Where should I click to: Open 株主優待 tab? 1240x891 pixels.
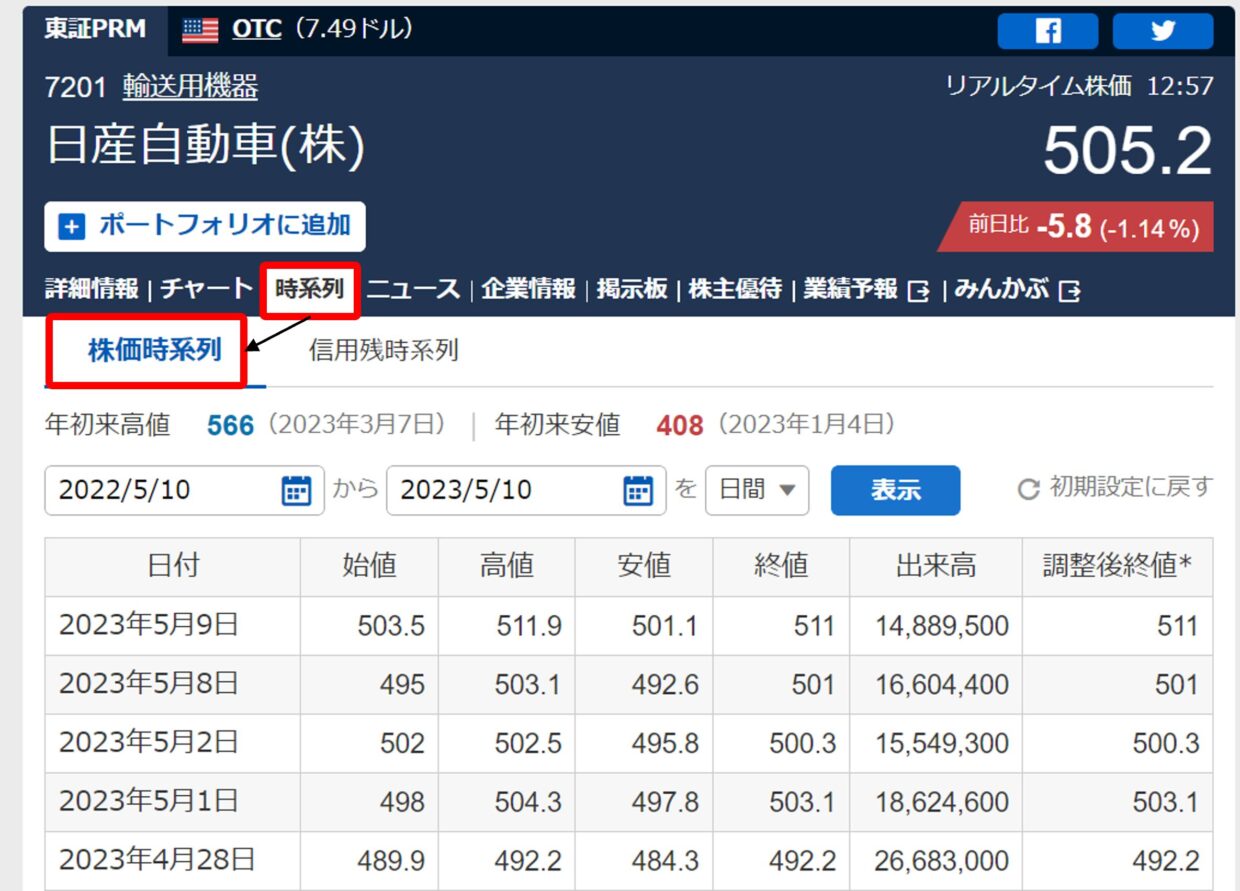click(735, 290)
